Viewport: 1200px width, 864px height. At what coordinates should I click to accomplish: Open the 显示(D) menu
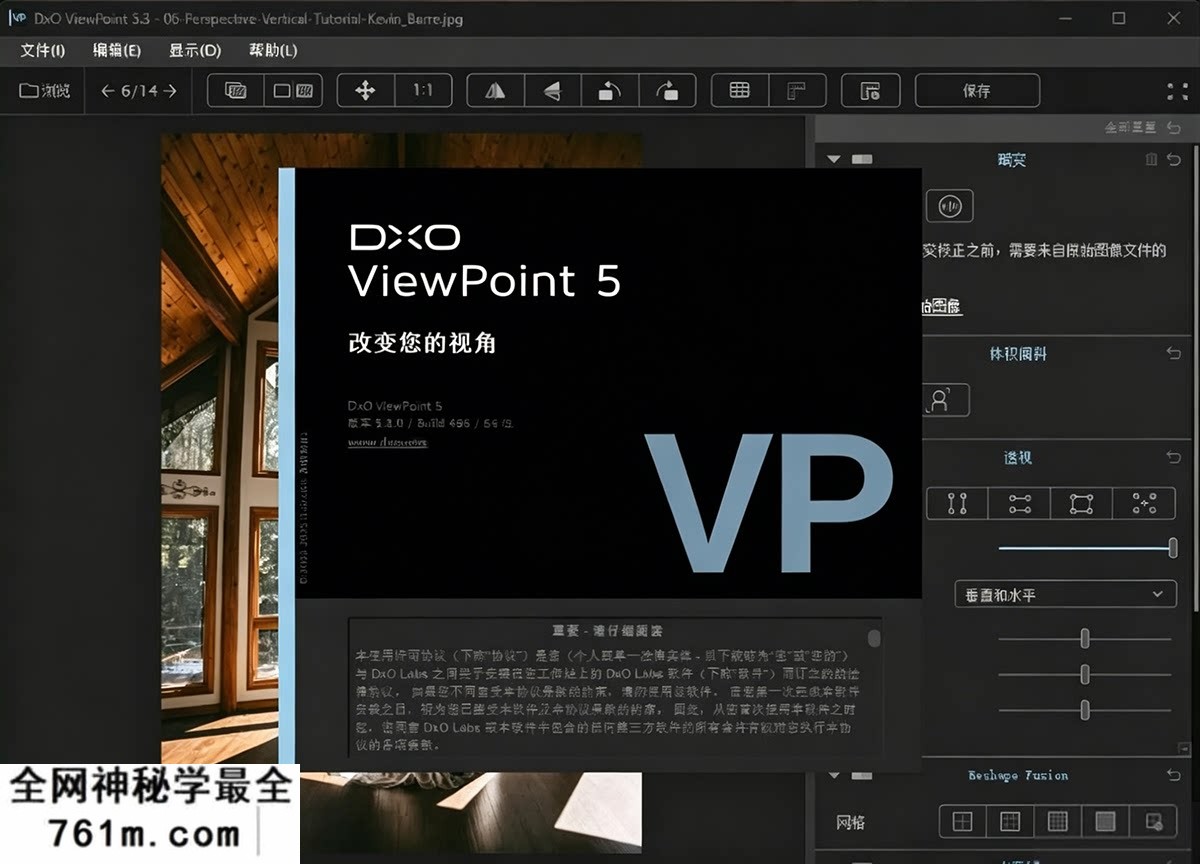195,50
